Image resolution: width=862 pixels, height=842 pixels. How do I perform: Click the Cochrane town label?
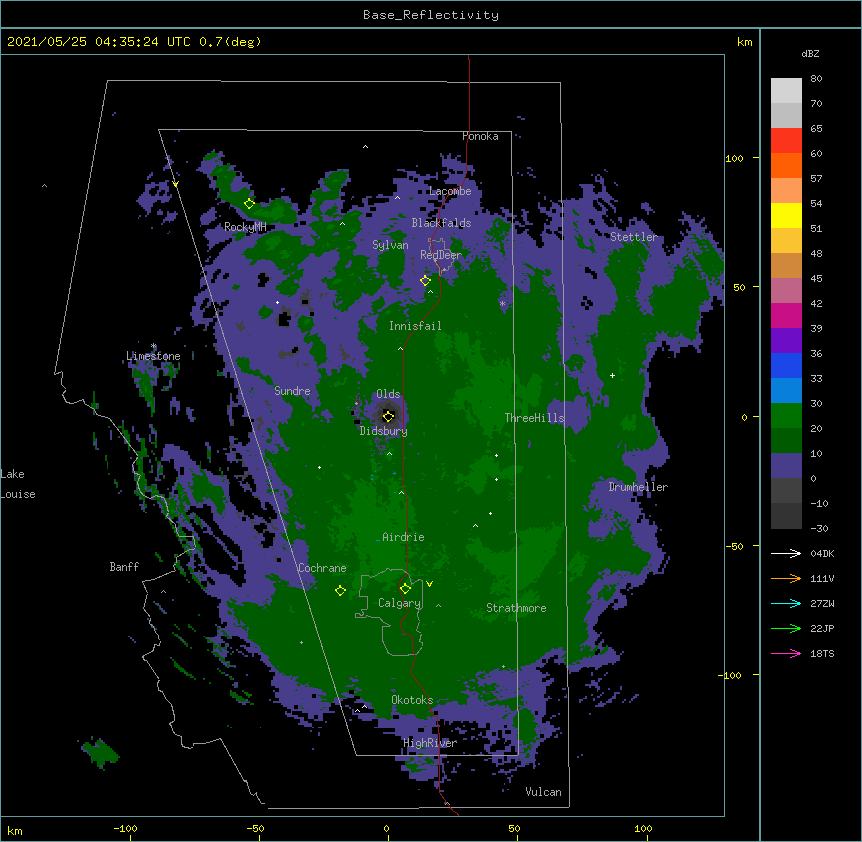[x=322, y=568]
